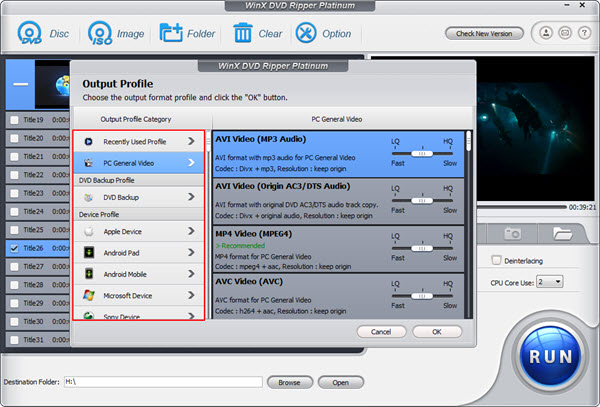
Task: Open the output folder tab icon
Action: coord(562,233)
